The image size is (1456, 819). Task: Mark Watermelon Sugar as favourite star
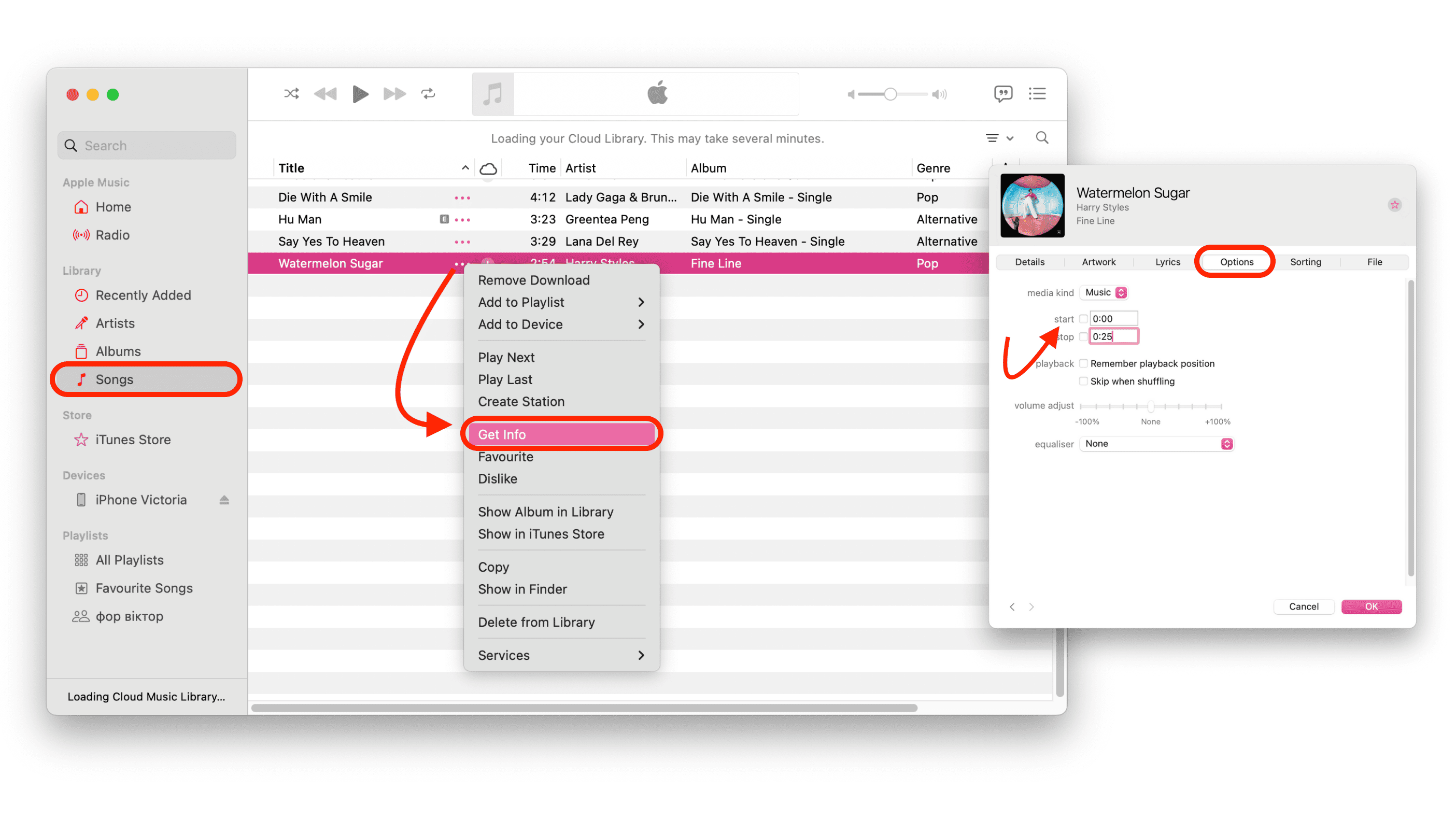click(1394, 205)
